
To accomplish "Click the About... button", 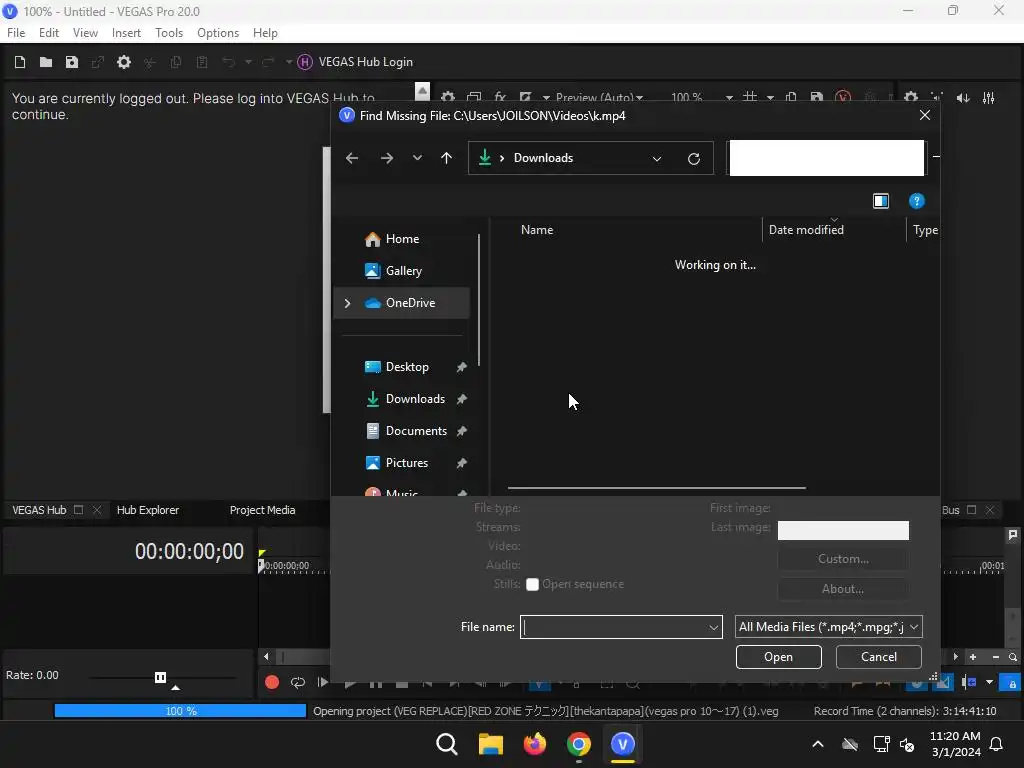I will (842, 589).
